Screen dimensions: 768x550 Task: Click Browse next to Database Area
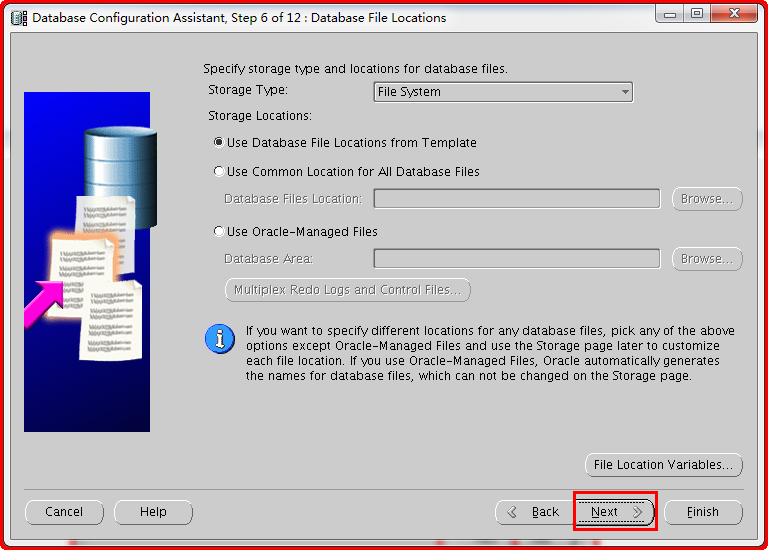[x=707, y=259]
